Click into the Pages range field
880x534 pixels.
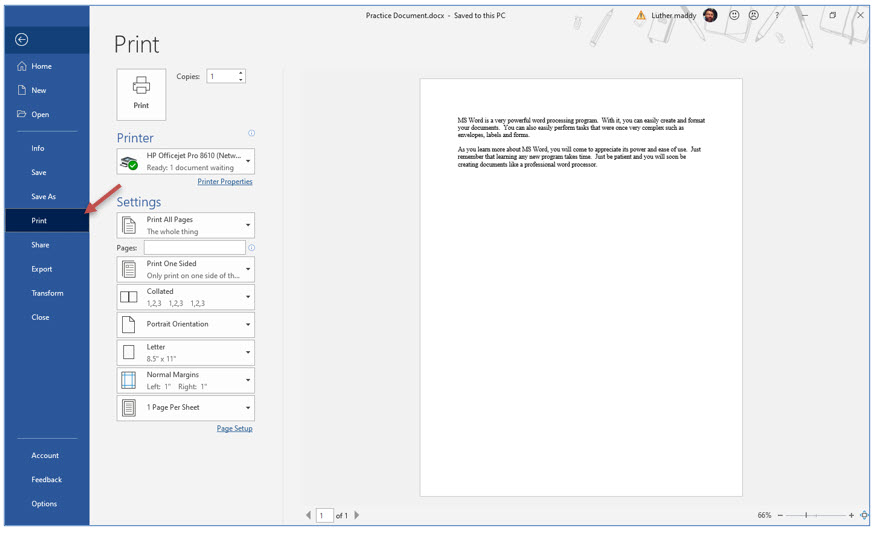pos(195,249)
